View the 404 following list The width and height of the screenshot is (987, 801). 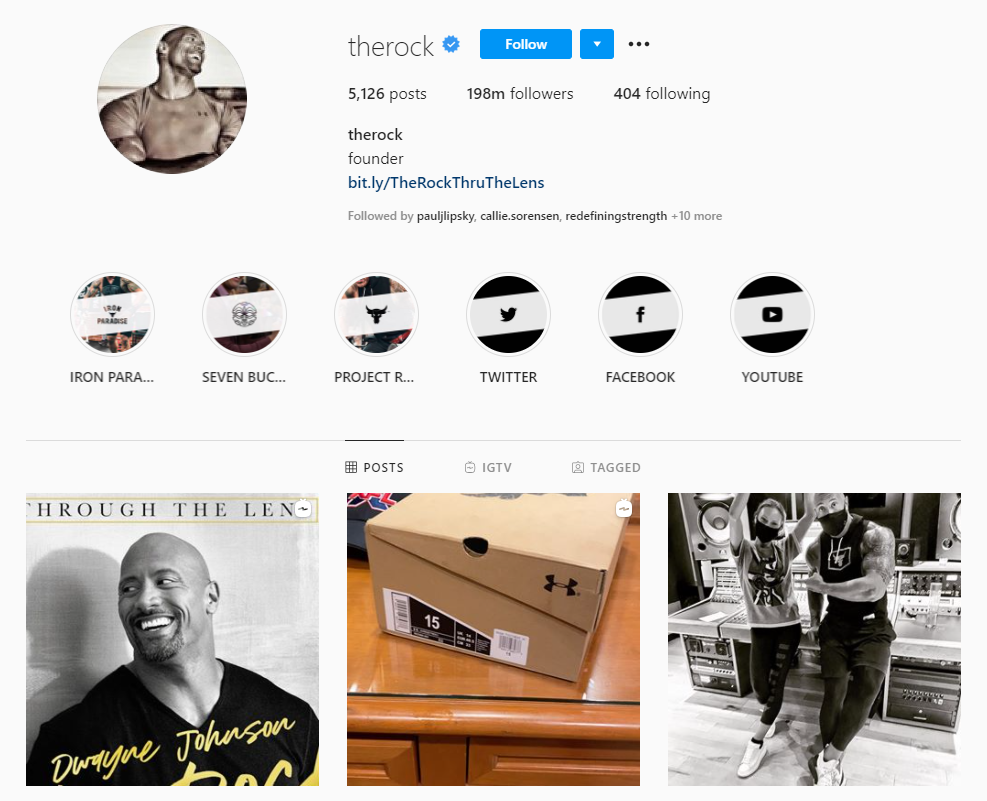(662, 94)
